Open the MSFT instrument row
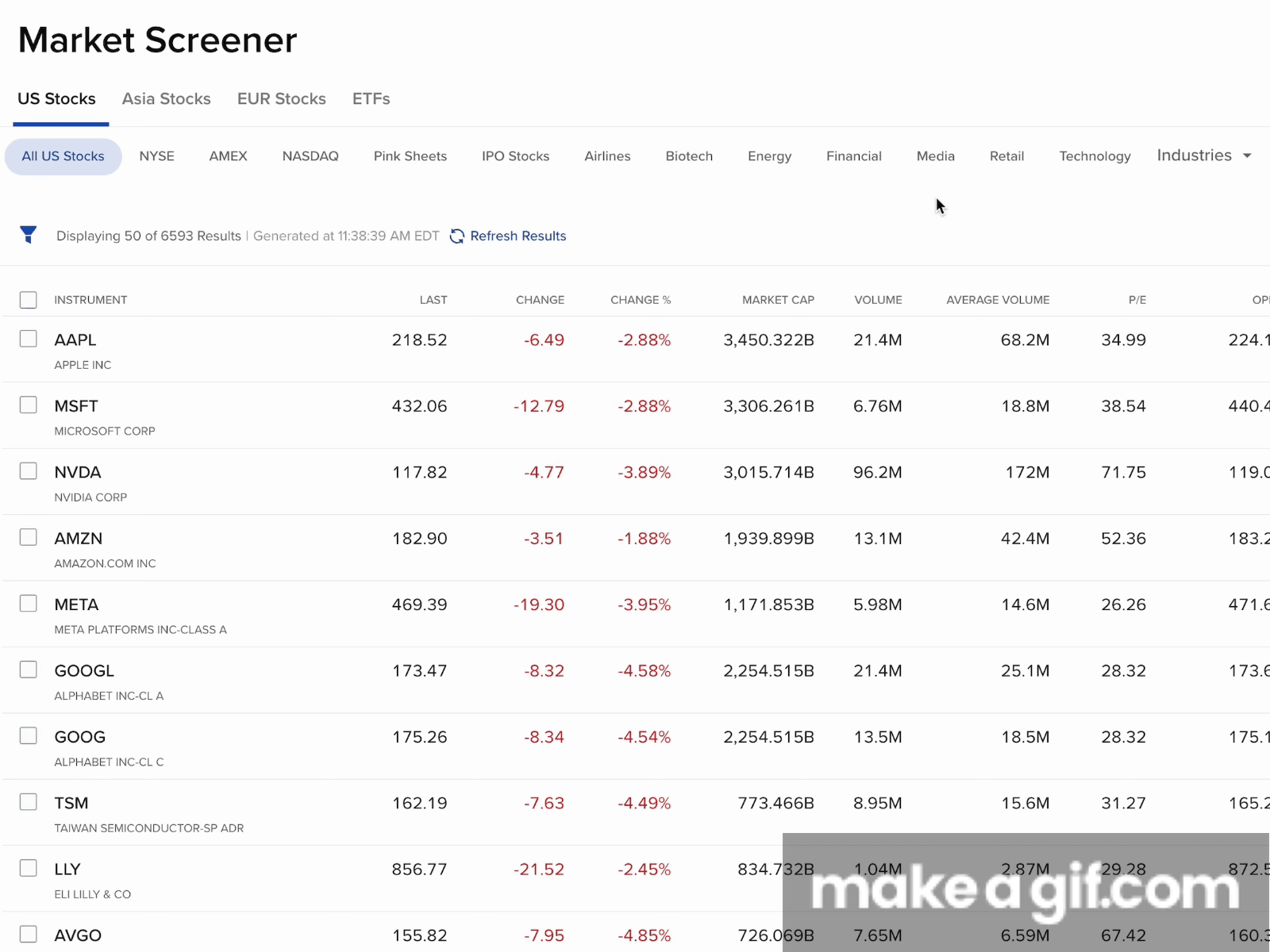 (76, 406)
